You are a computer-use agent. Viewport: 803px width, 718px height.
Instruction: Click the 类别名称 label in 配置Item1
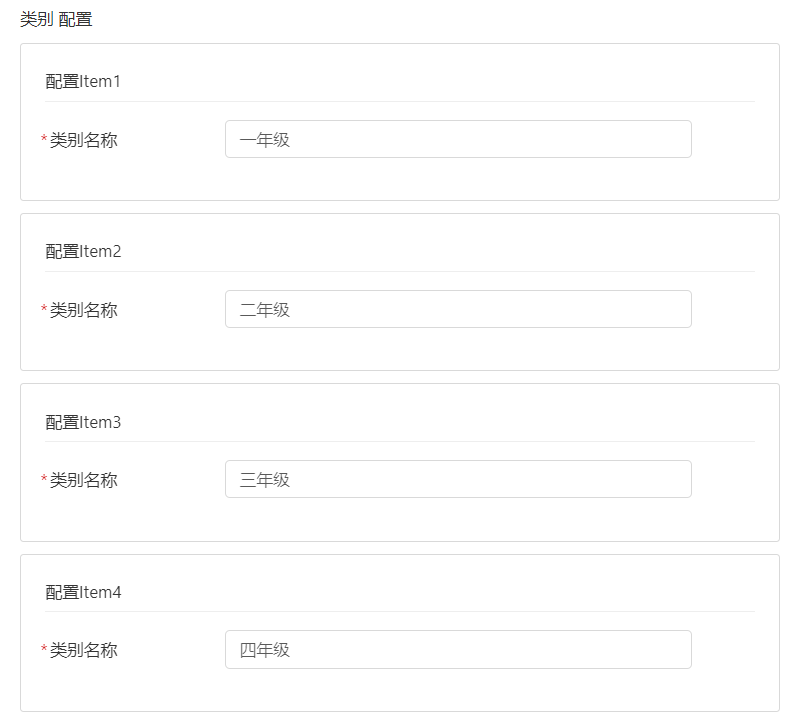pos(84,141)
